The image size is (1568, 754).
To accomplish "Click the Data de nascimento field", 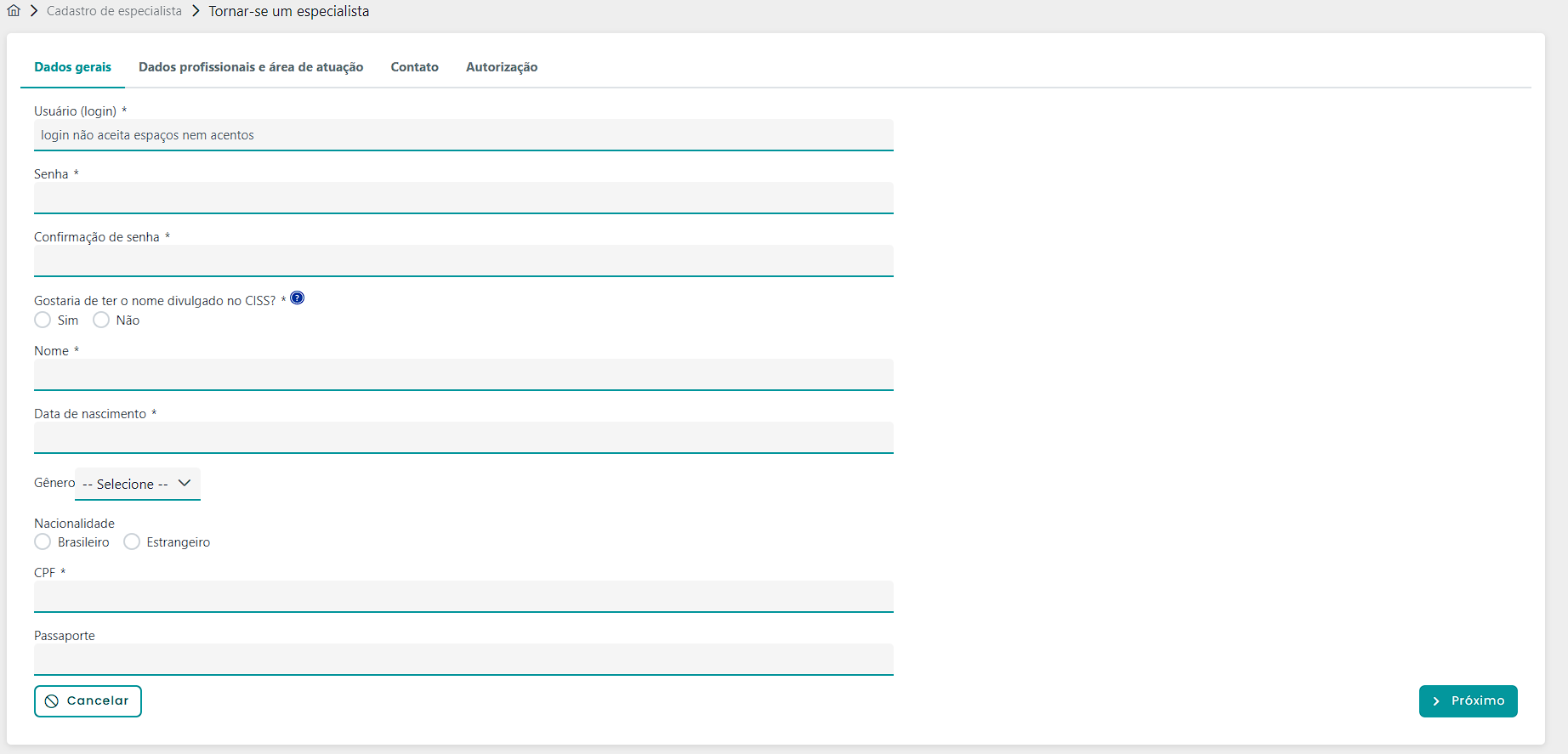I will [463, 438].
